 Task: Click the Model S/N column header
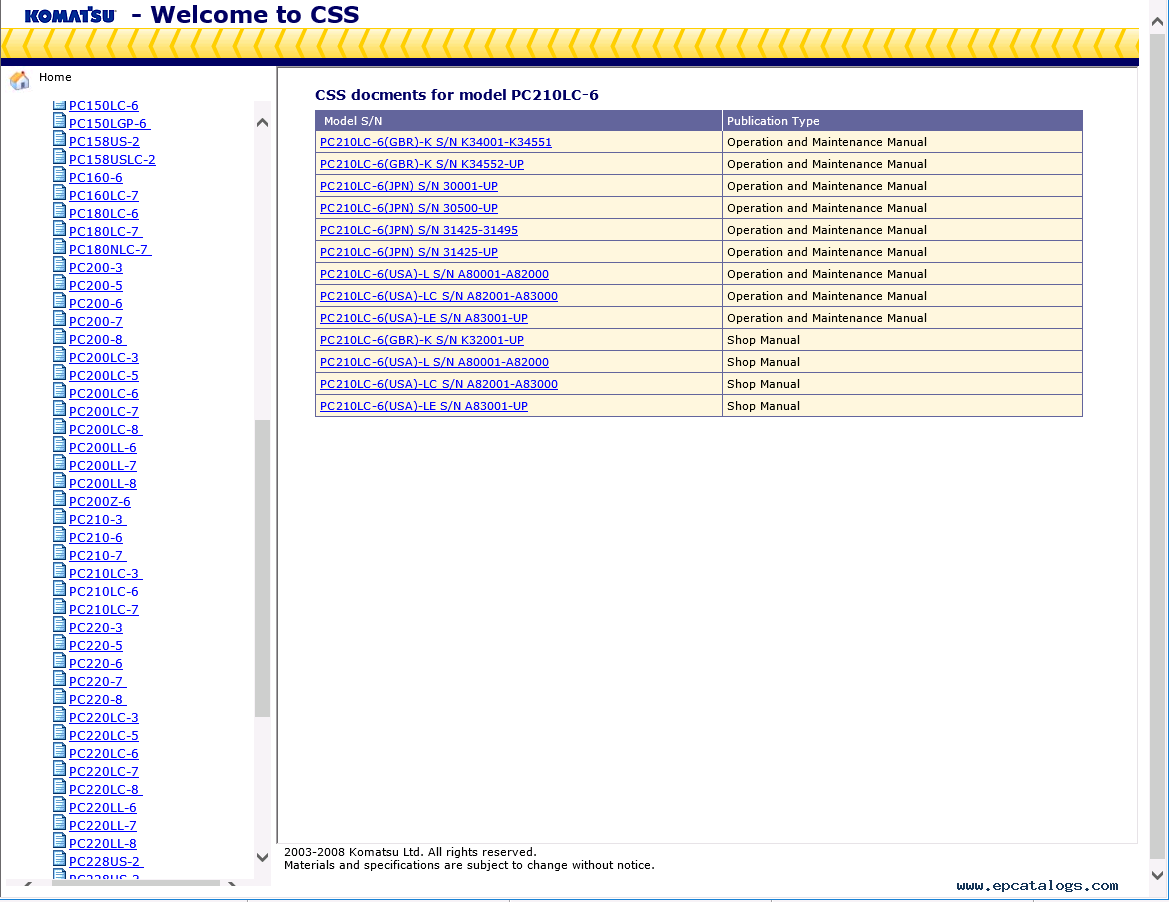tap(519, 121)
